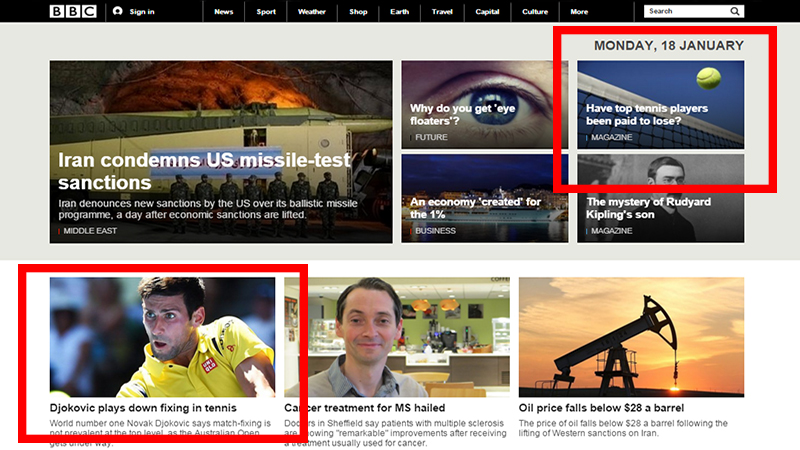Open Culture from the top navigation
This screenshot has width=800, height=450.
[x=536, y=12]
